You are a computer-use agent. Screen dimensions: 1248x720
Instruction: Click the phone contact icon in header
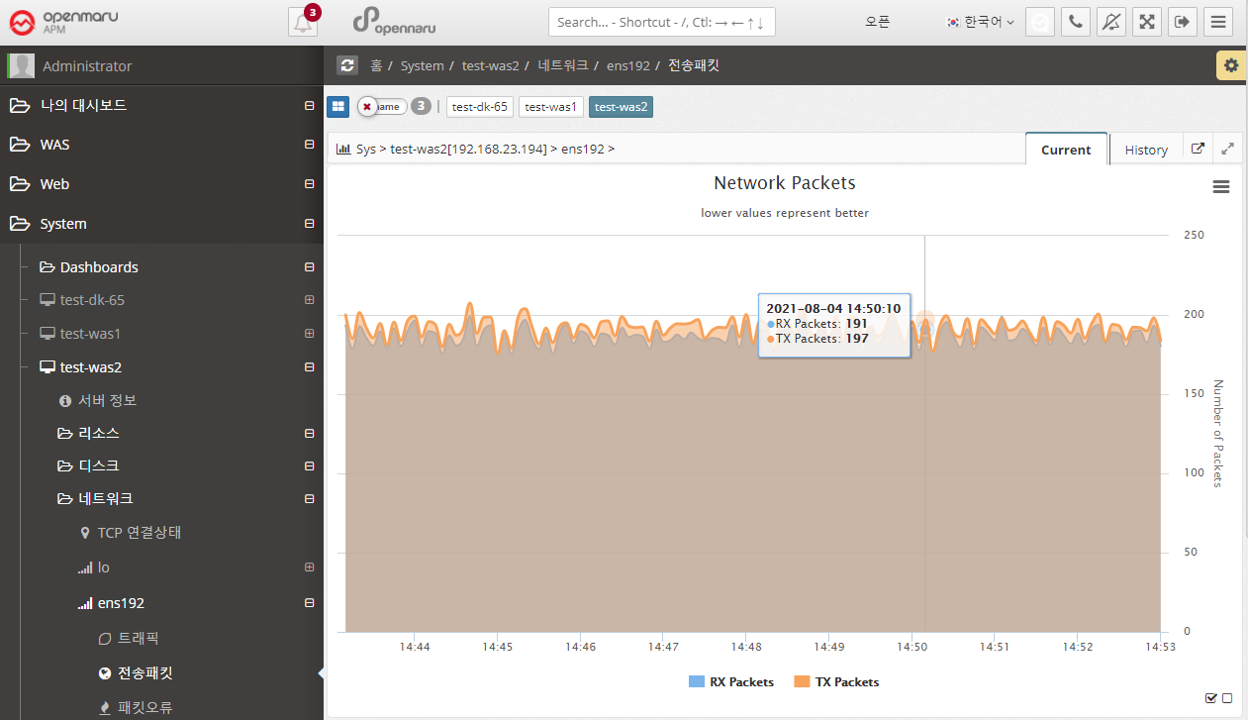pyautogui.click(x=1075, y=22)
